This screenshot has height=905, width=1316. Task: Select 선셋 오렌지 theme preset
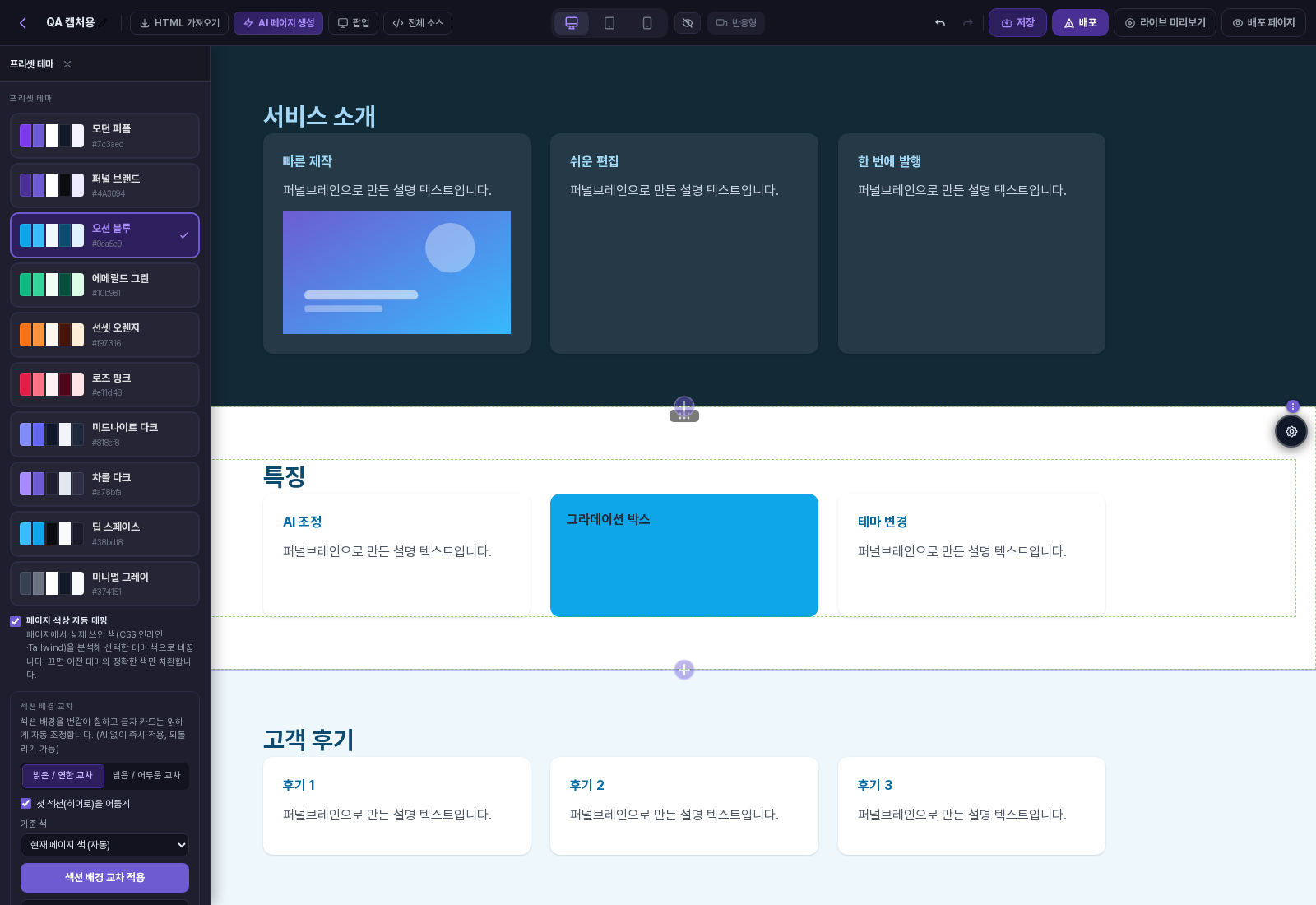point(105,335)
